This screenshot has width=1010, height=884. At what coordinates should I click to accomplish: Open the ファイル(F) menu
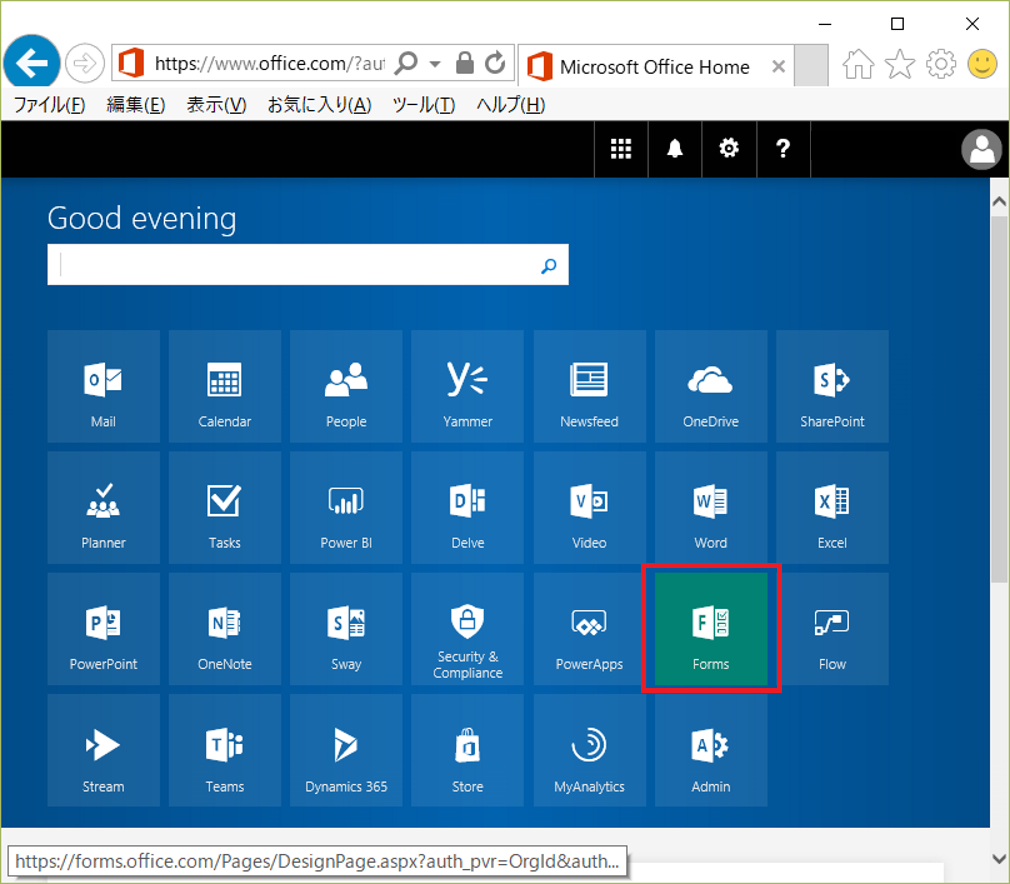tap(50, 104)
